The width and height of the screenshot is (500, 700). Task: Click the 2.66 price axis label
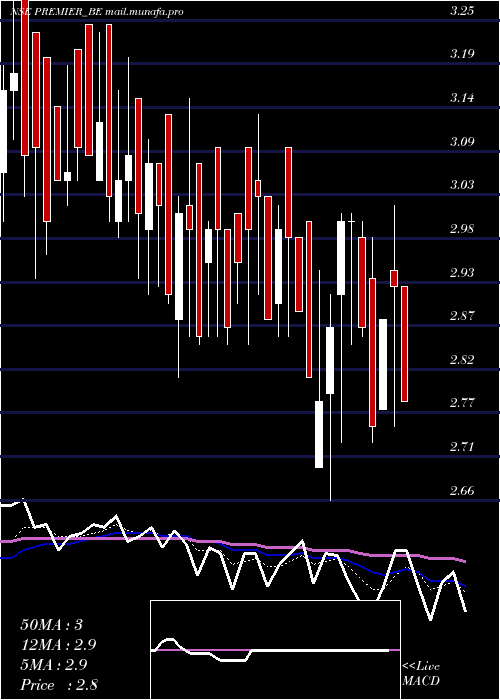tap(462, 491)
